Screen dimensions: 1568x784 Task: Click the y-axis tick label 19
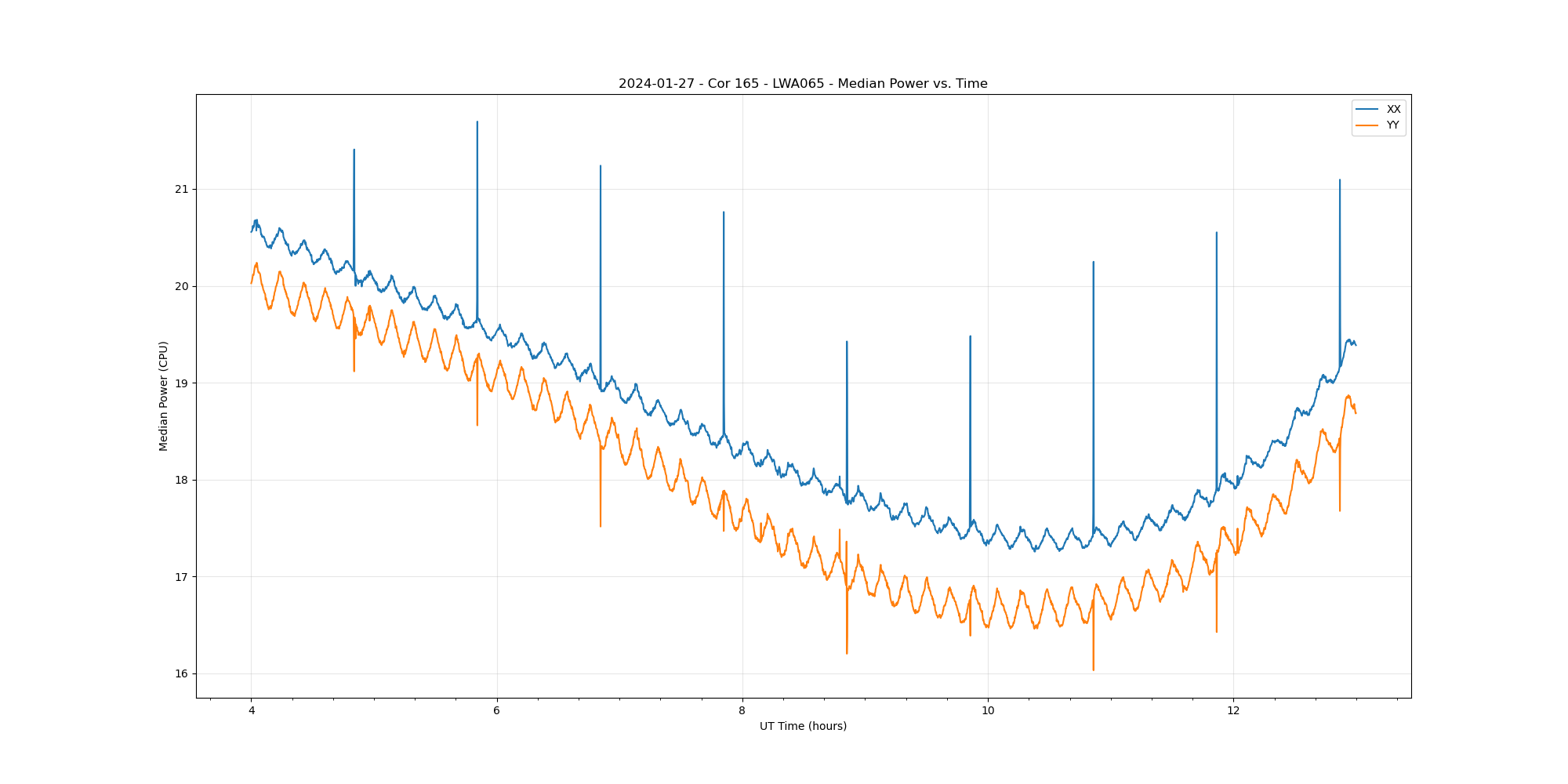coord(182,383)
